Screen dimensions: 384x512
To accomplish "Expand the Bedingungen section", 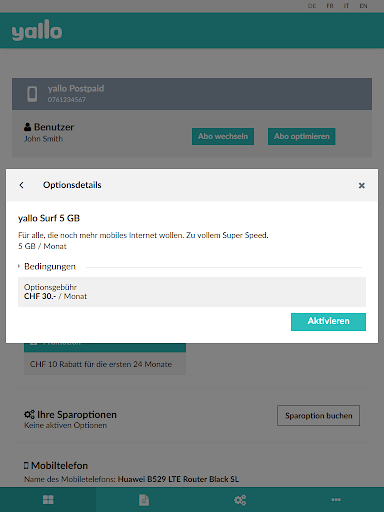I will [47, 266].
